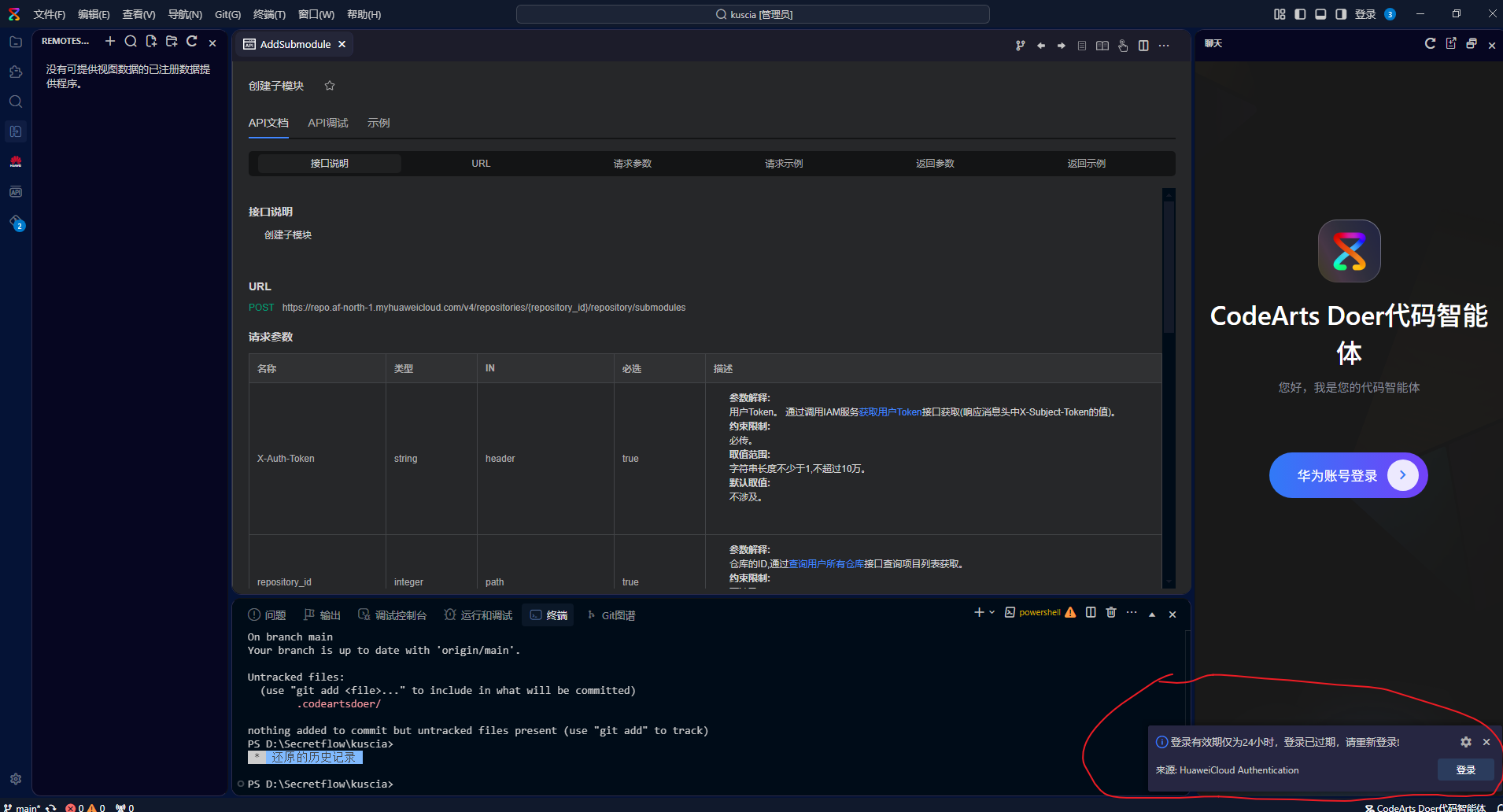Click the API documentation vertical scrollbar
Screen dimensions: 1503x812
[1169, 268]
